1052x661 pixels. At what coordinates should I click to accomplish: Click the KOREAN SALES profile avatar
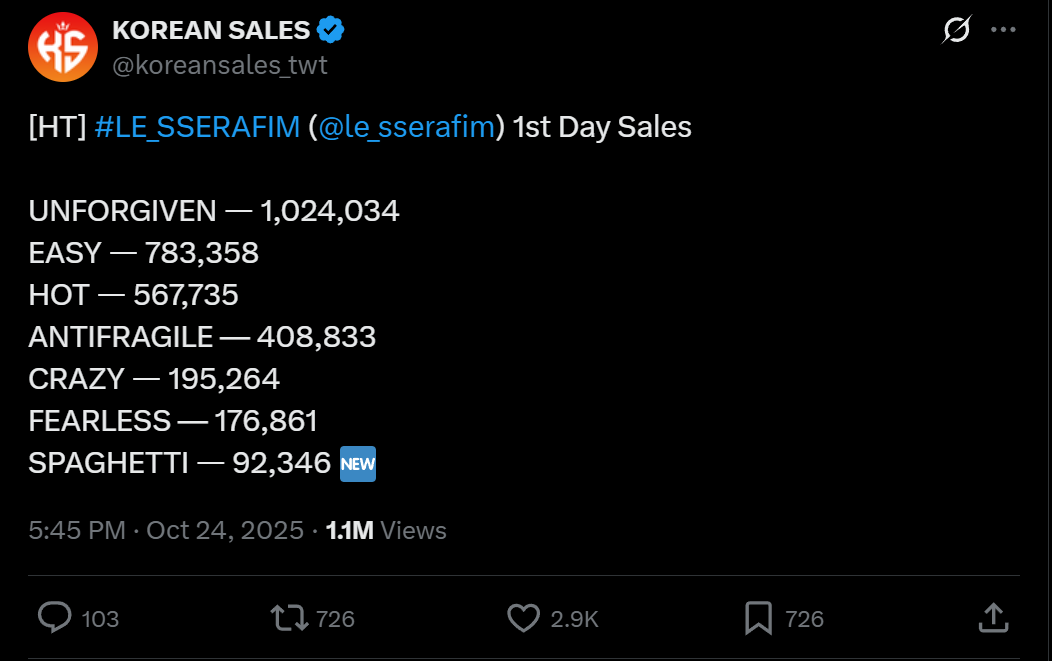(x=62, y=47)
